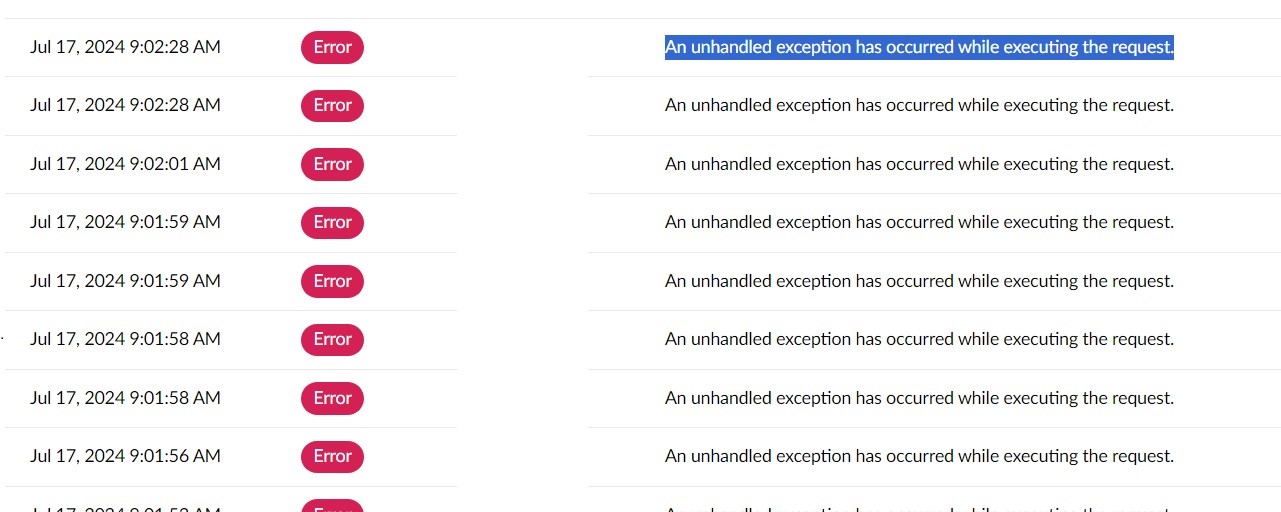Click the Error badge in the first 9:01:59 AM row
The width and height of the screenshot is (1281, 512).
pyautogui.click(x=332, y=222)
